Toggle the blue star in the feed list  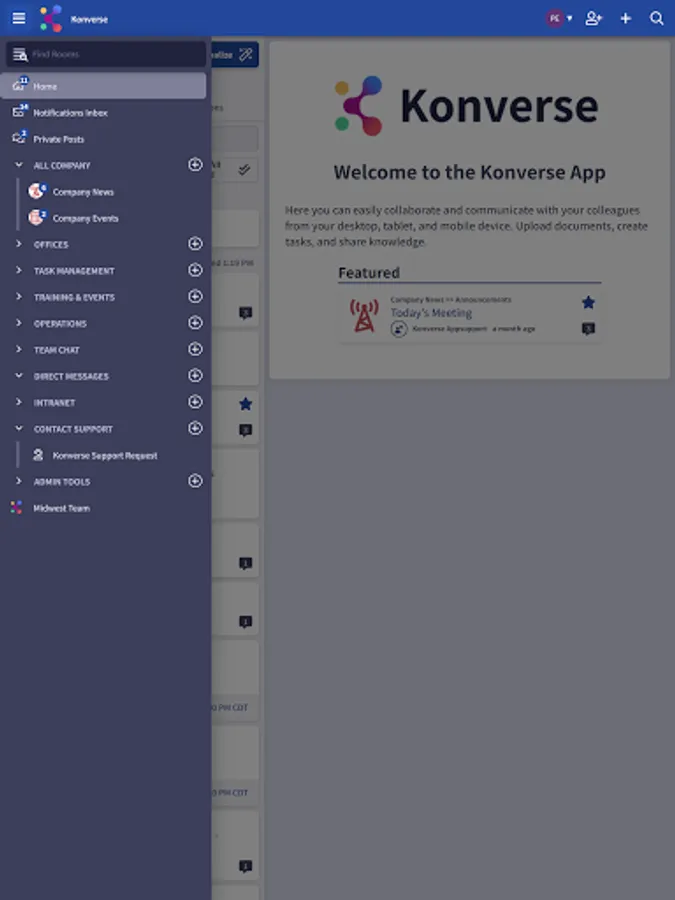point(246,404)
